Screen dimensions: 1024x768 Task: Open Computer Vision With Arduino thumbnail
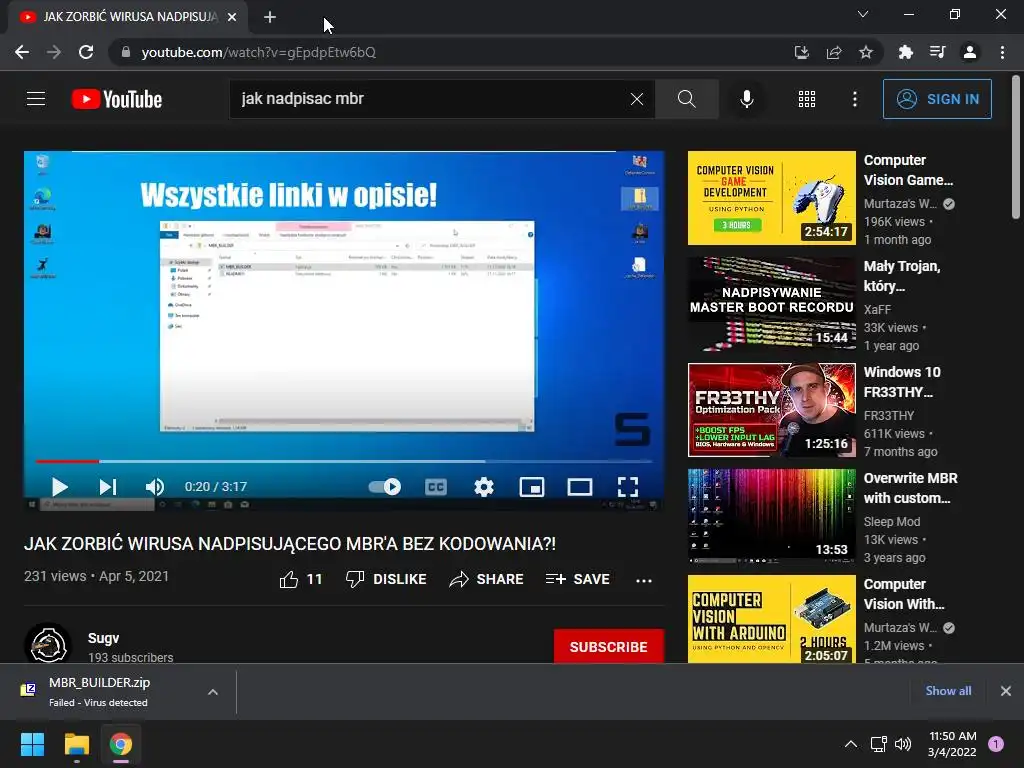[772, 619]
